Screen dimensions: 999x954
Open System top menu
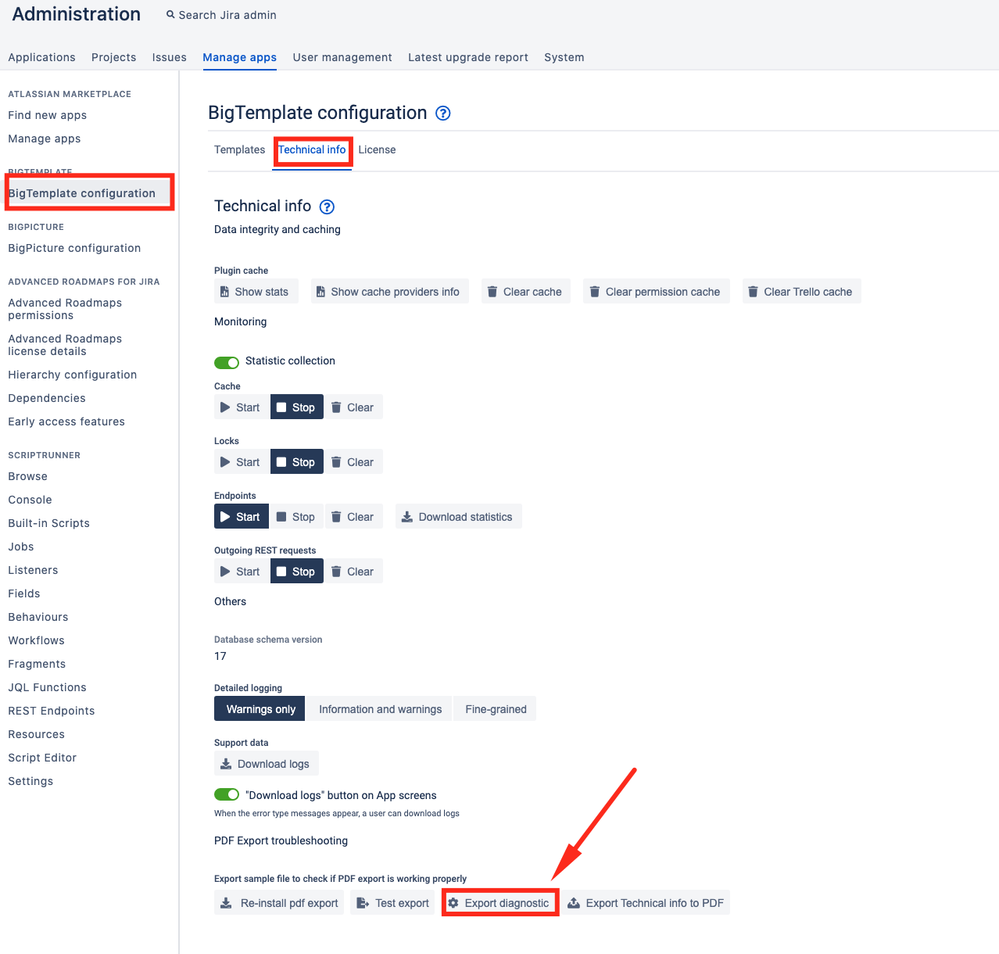point(564,57)
